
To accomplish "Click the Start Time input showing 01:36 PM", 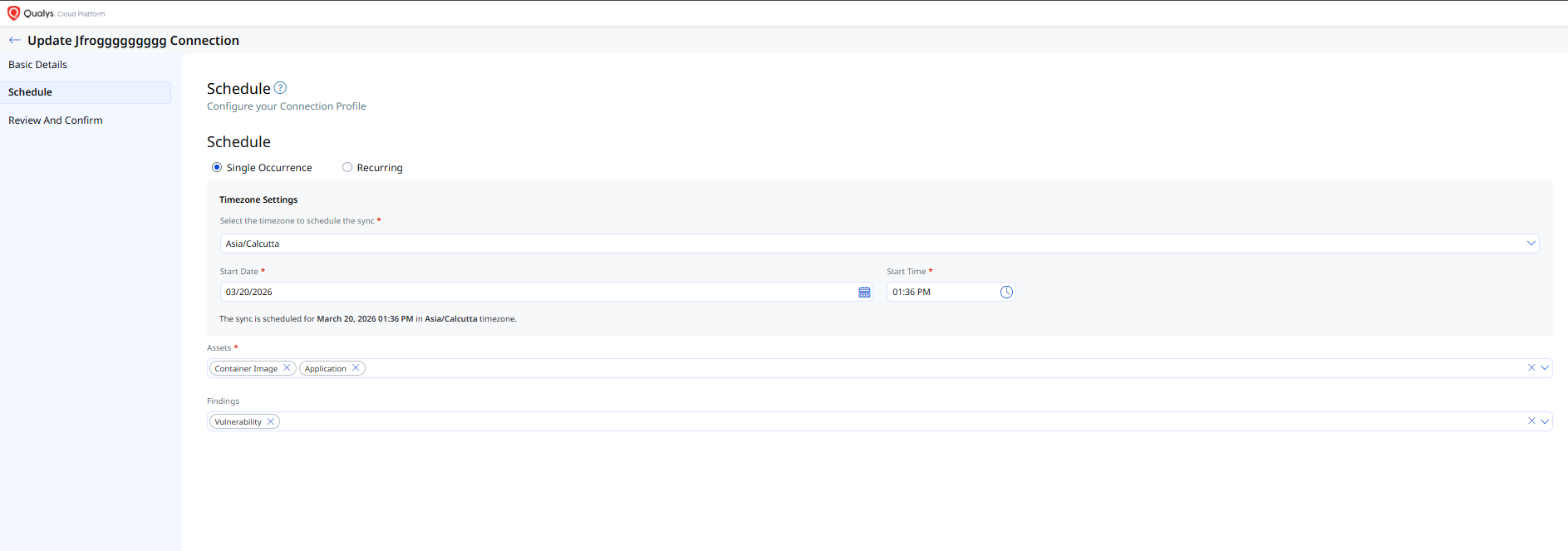I will (x=951, y=292).
